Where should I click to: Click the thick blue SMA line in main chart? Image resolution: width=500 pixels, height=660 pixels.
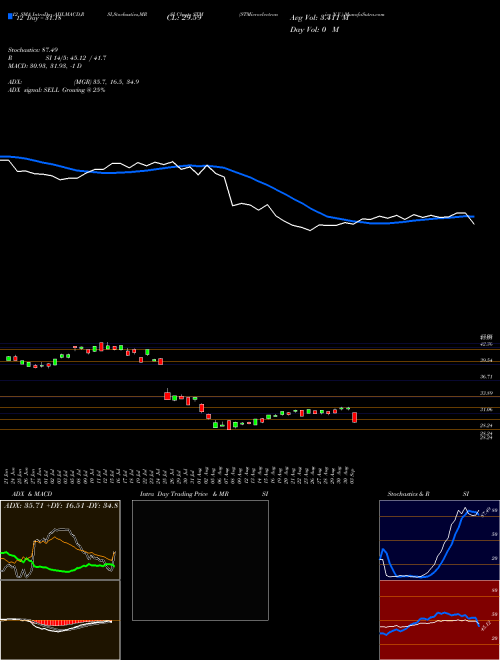click(x=269, y=185)
